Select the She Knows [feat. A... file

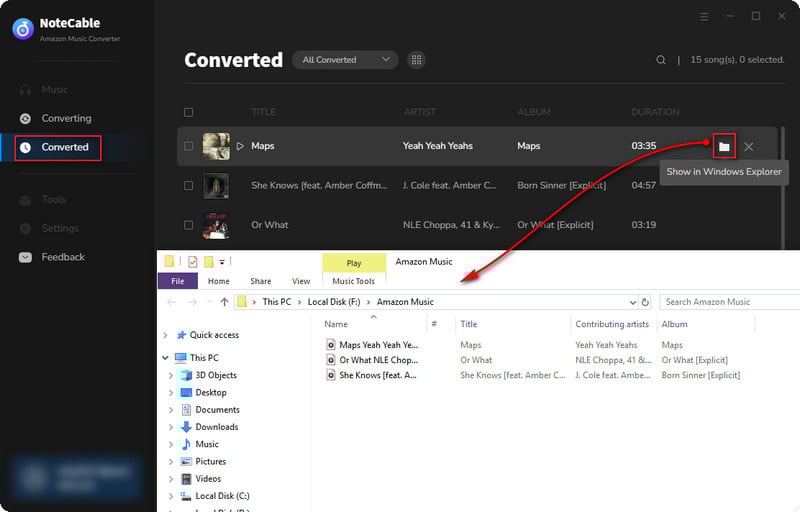[x=371, y=375]
